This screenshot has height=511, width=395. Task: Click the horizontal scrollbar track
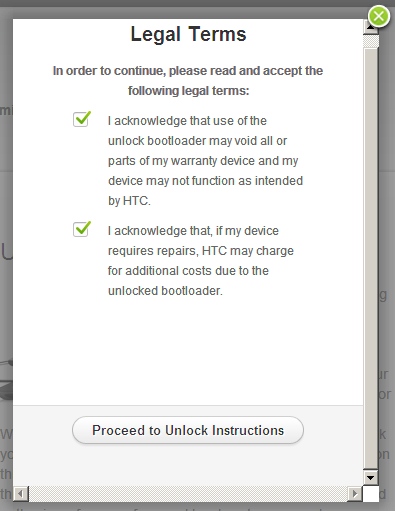pyautogui.click(x=188, y=493)
